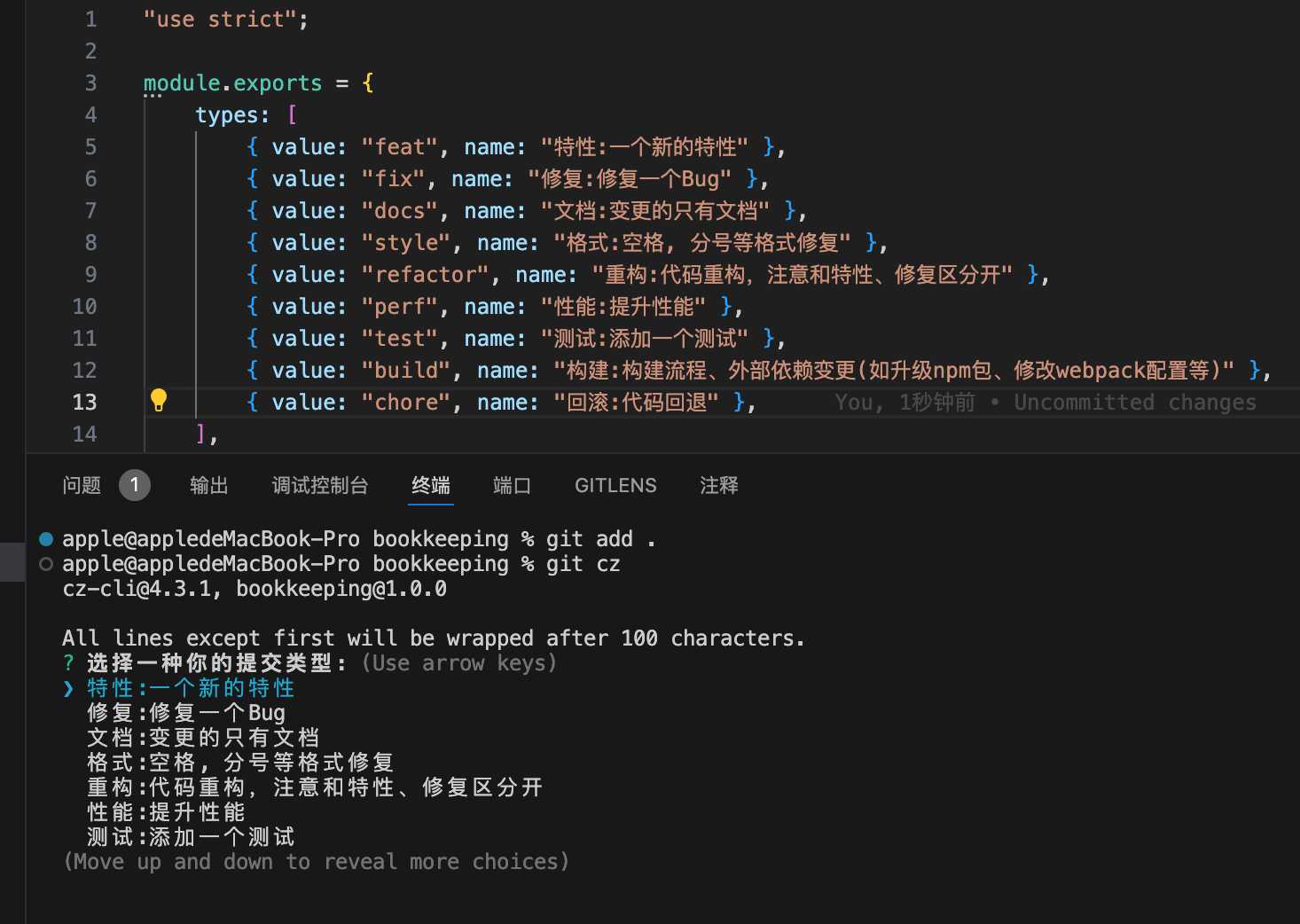Pick 文档:变更的只有文档 option in terminal list

coord(203,738)
